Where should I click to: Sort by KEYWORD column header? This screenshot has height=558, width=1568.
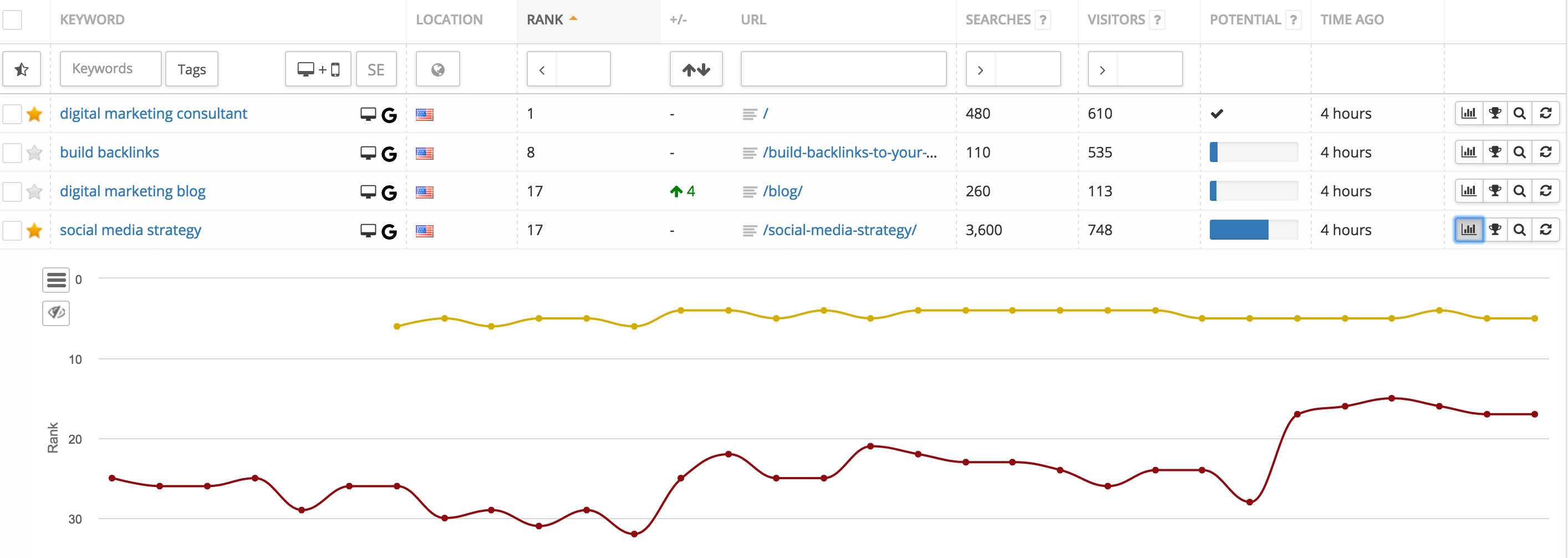pyautogui.click(x=93, y=19)
